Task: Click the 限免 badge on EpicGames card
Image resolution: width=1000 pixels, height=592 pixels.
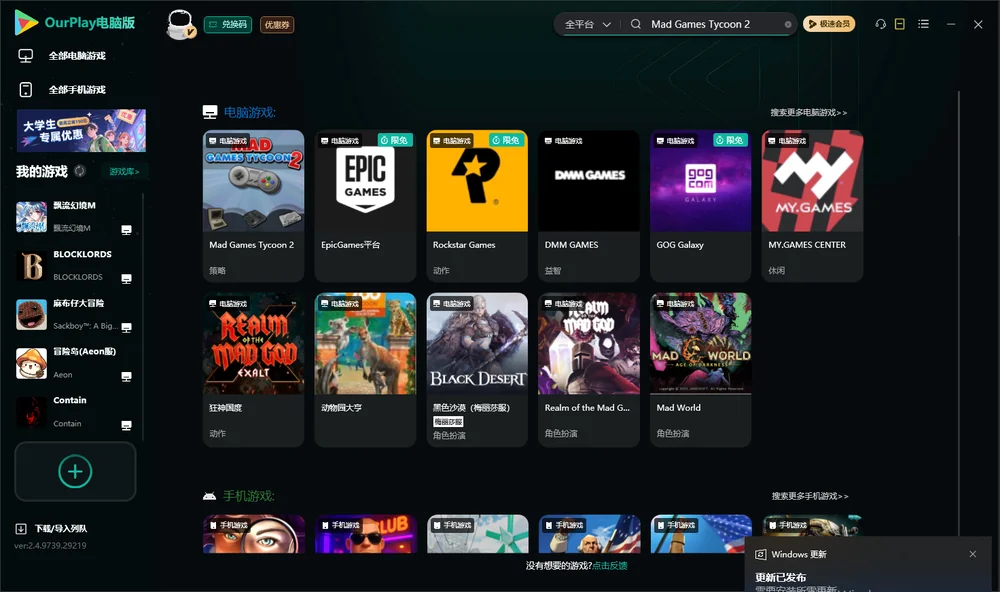Action: 395,140
